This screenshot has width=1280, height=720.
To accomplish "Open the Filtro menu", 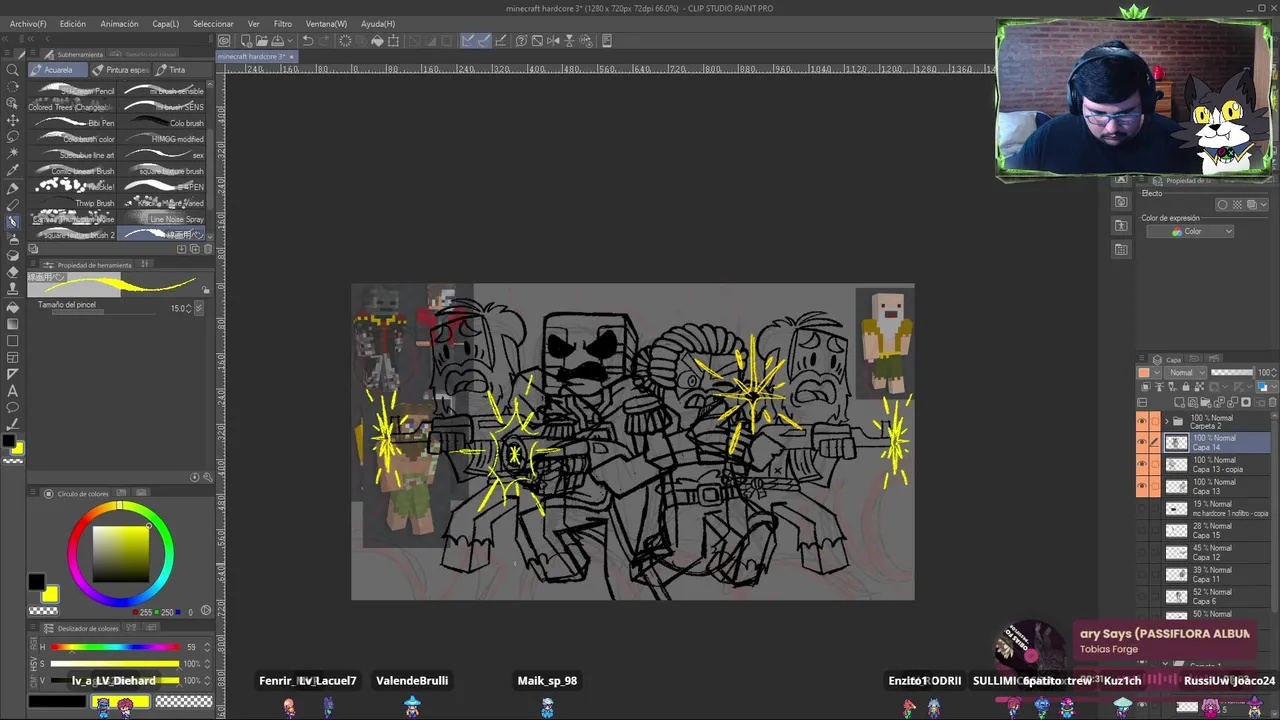I will click(283, 24).
